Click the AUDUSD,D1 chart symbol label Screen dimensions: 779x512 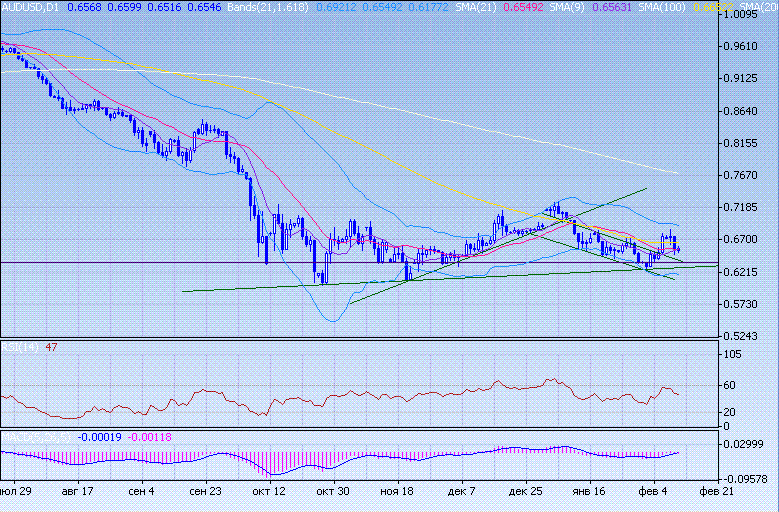30,6
